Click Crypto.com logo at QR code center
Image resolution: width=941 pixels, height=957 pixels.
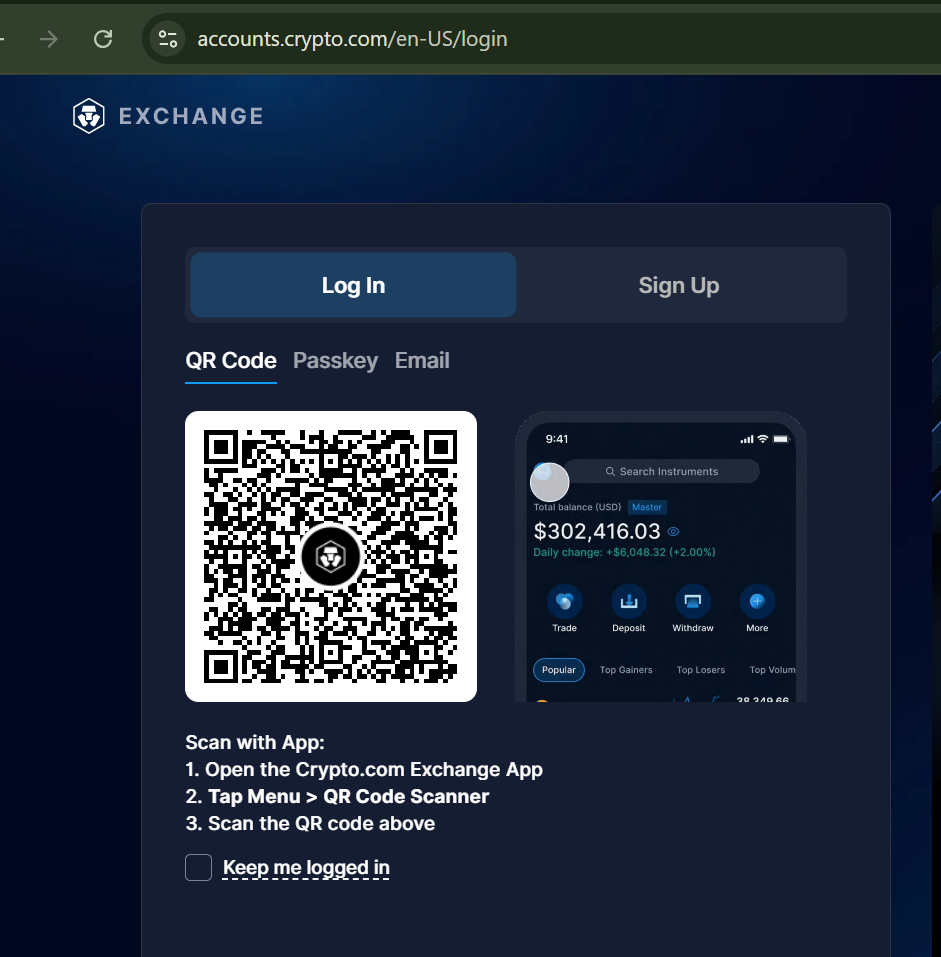pos(330,556)
